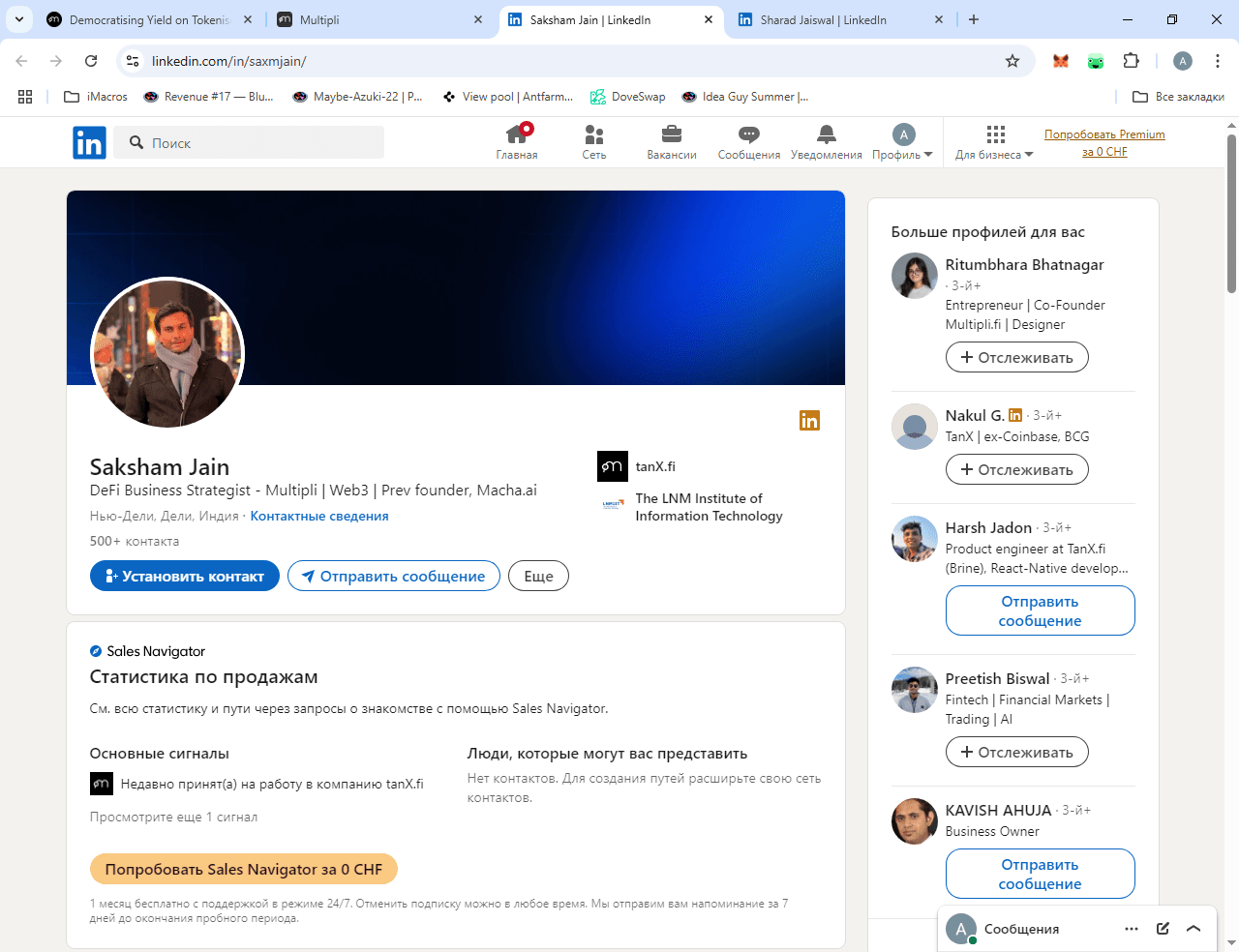Click Отправить сообщение button on profile
This screenshot has width=1239, height=952.
coord(394,576)
